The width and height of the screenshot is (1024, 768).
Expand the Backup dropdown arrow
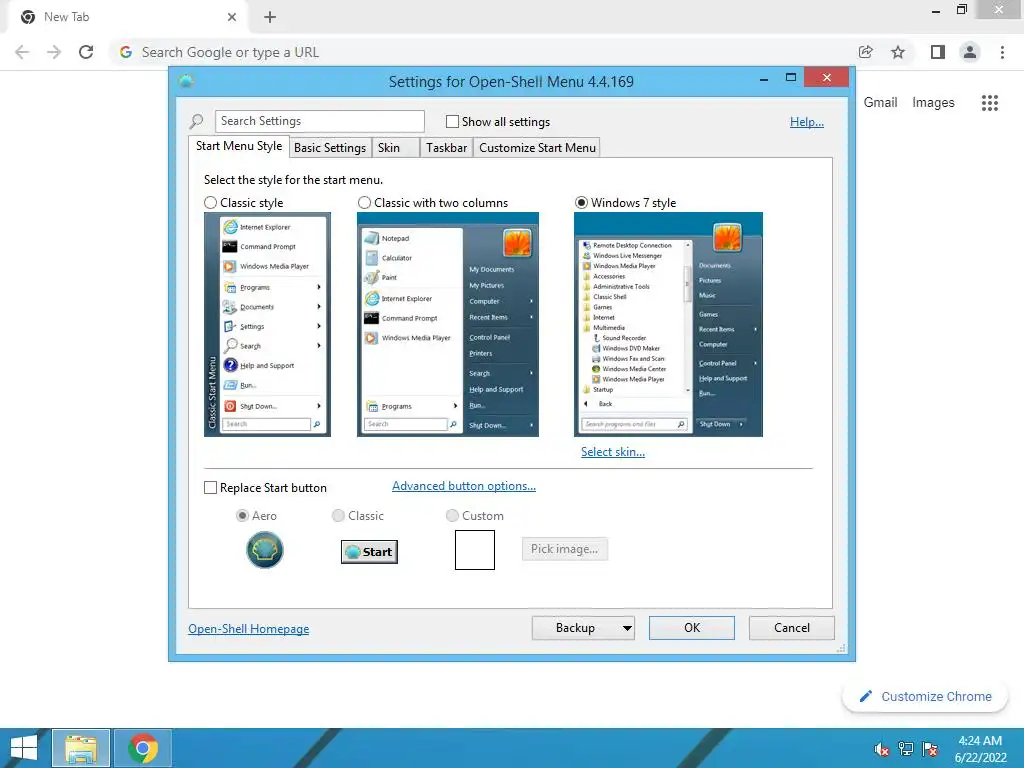627,628
